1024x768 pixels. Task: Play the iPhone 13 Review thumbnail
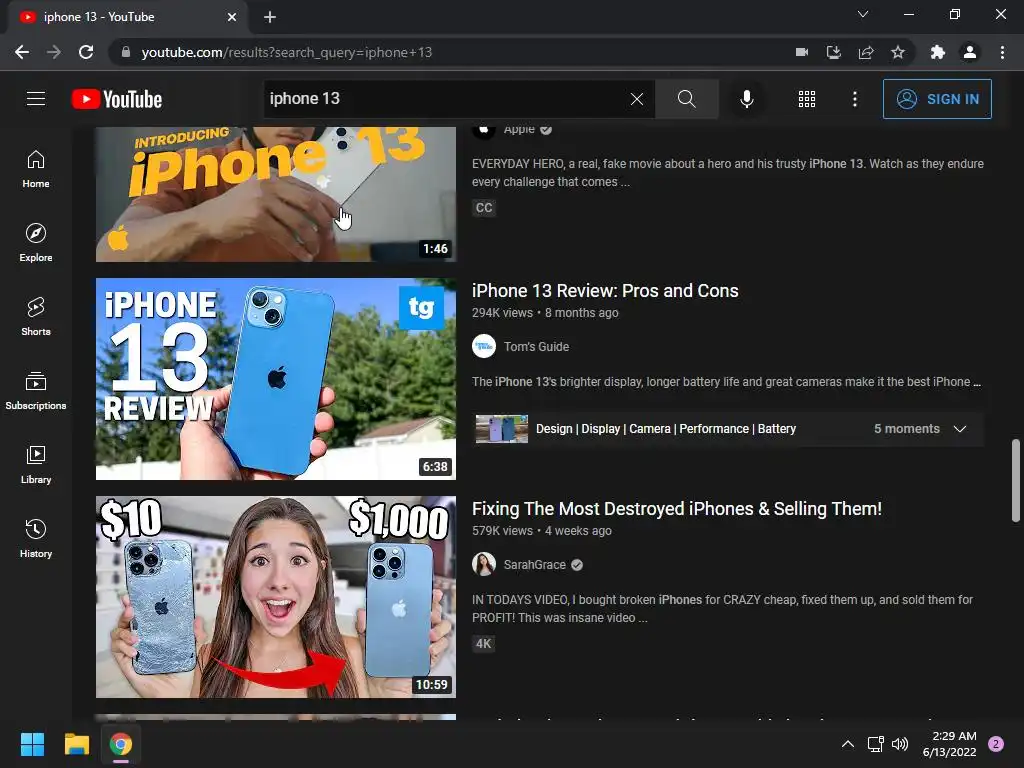pos(276,379)
